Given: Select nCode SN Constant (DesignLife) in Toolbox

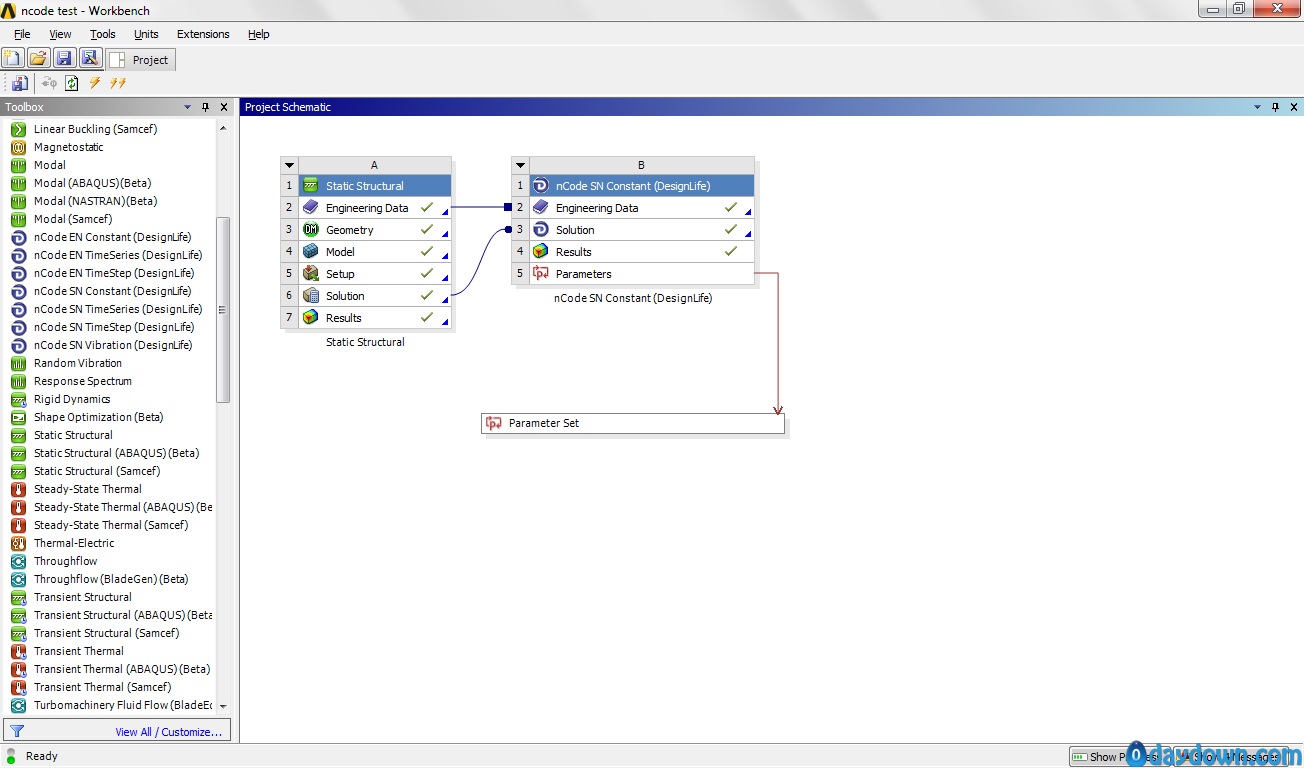Looking at the screenshot, I should pos(112,291).
